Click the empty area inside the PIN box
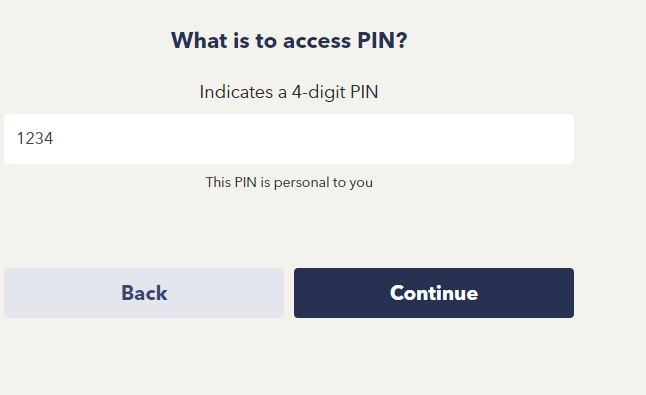646x395 pixels. tap(313, 139)
